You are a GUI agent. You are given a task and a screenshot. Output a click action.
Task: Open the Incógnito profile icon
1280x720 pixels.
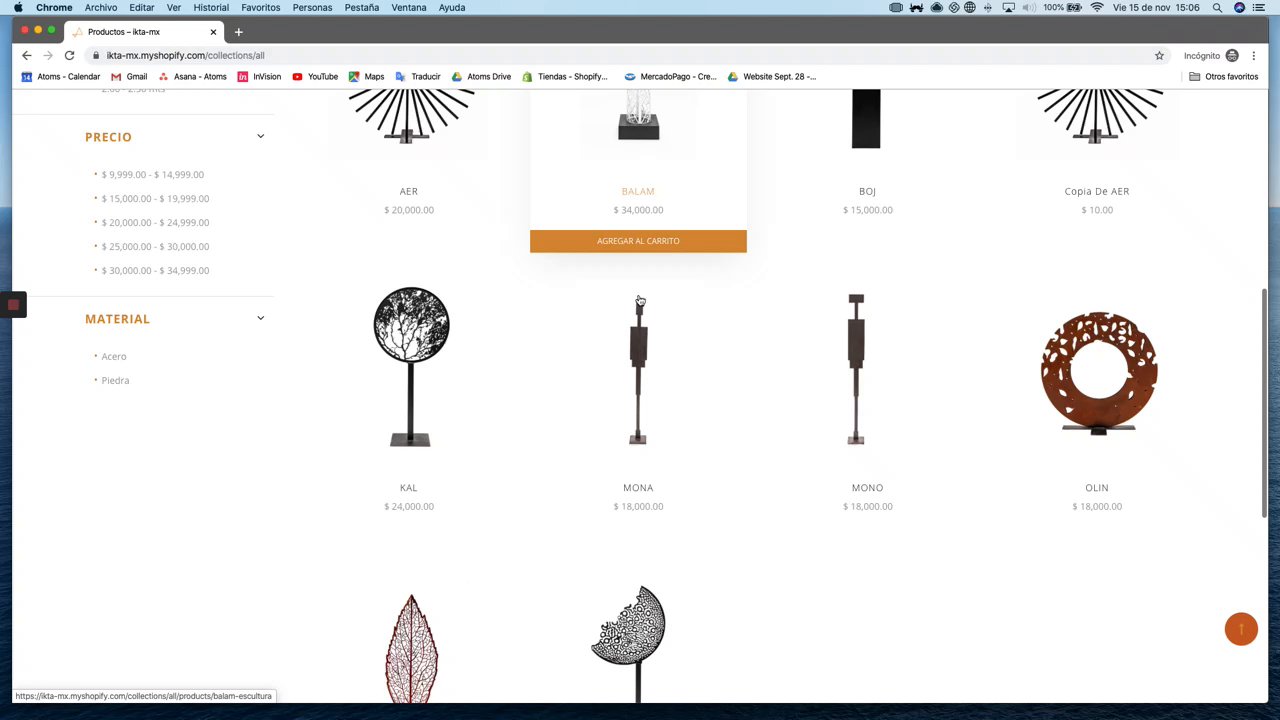click(1232, 55)
